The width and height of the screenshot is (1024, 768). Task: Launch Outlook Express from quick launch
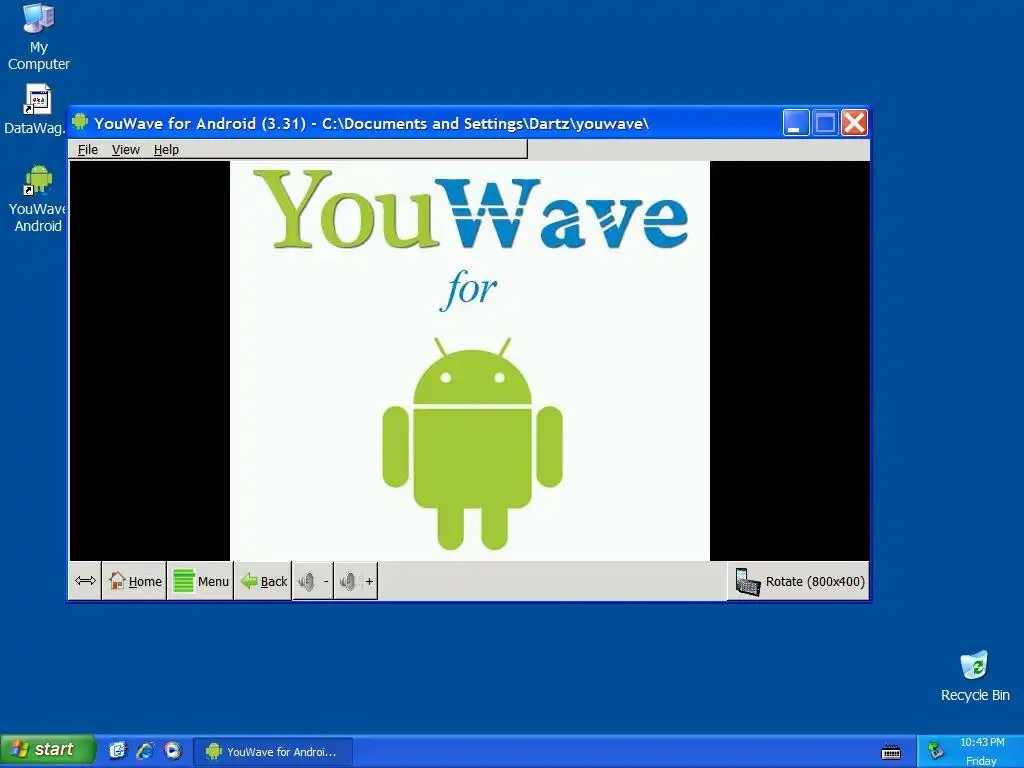118,750
